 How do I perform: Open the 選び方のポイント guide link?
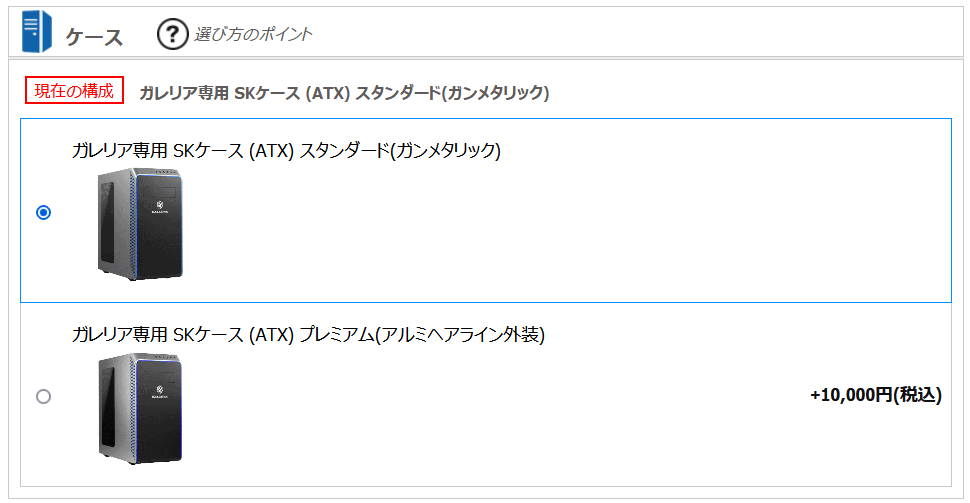[x=253, y=34]
